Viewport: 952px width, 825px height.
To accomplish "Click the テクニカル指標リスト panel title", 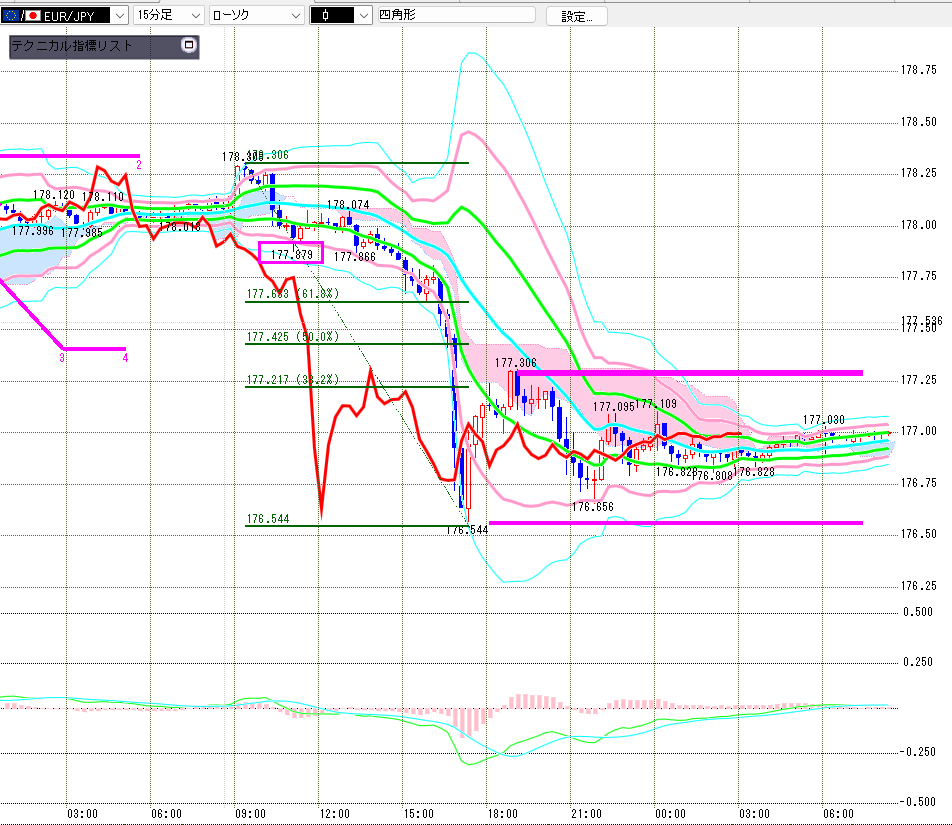I will click(72, 46).
